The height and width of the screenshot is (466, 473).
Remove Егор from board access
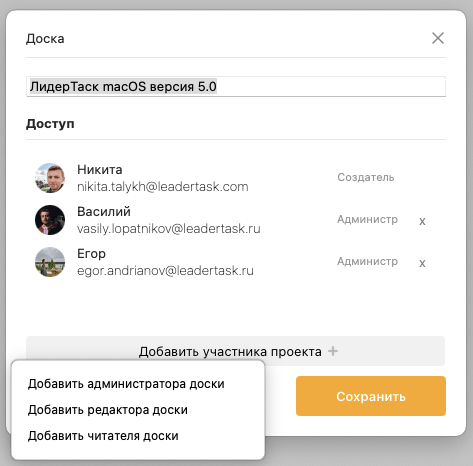click(x=422, y=263)
